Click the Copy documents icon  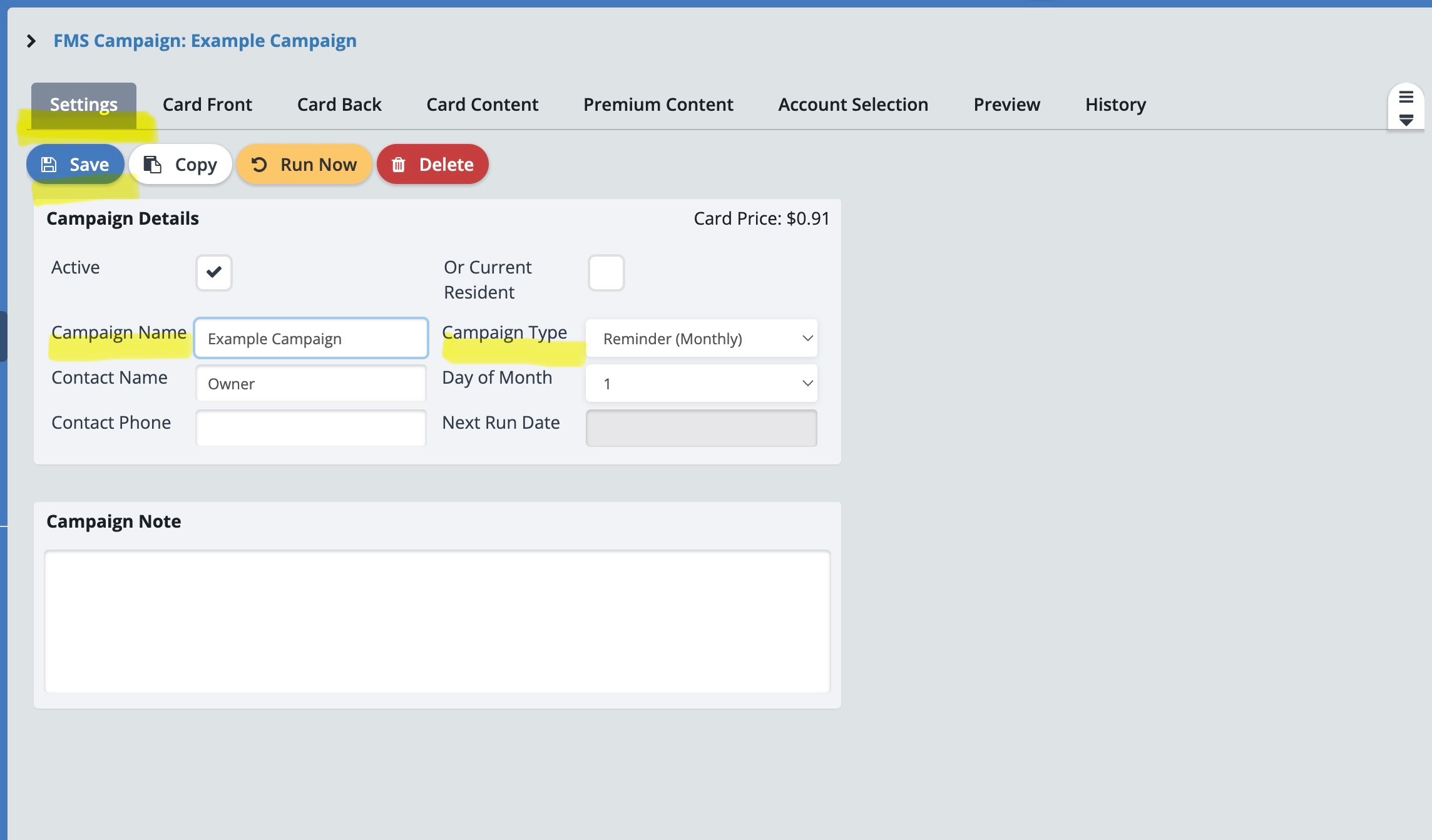tap(152, 165)
